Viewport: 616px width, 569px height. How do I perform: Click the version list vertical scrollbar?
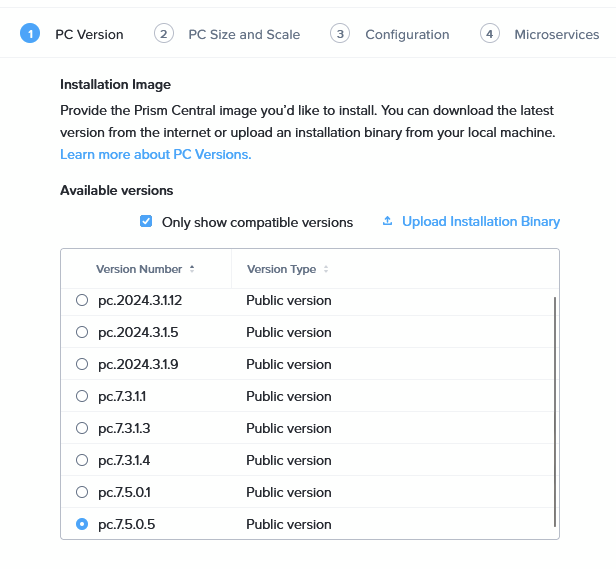554,410
